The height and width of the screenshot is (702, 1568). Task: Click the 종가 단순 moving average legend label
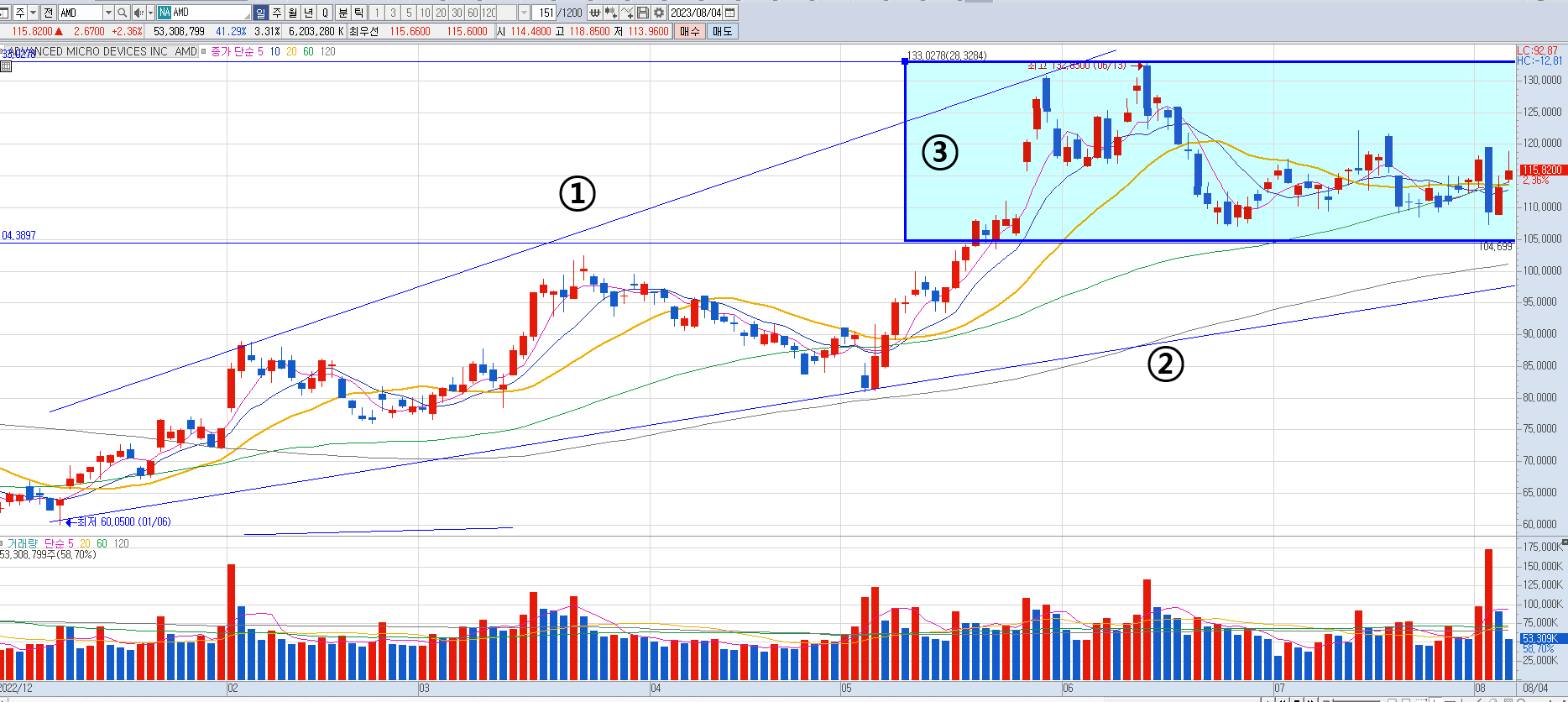[x=232, y=51]
